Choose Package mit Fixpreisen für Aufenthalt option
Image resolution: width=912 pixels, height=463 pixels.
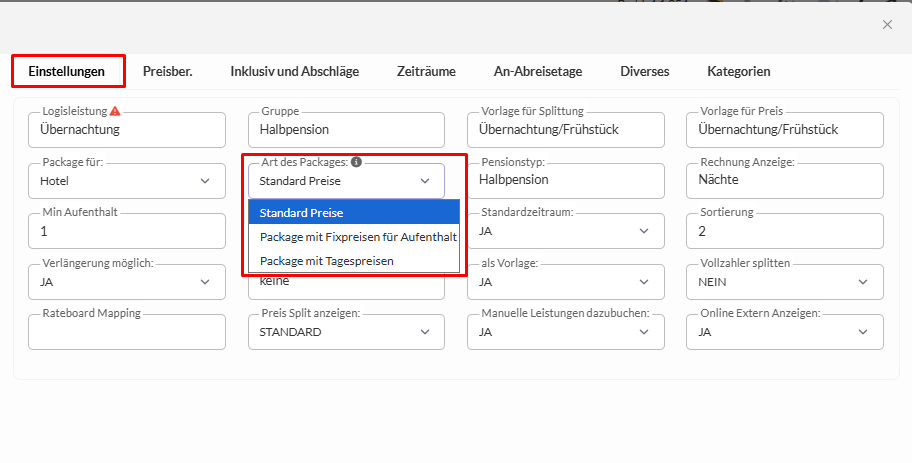[358, 237]
